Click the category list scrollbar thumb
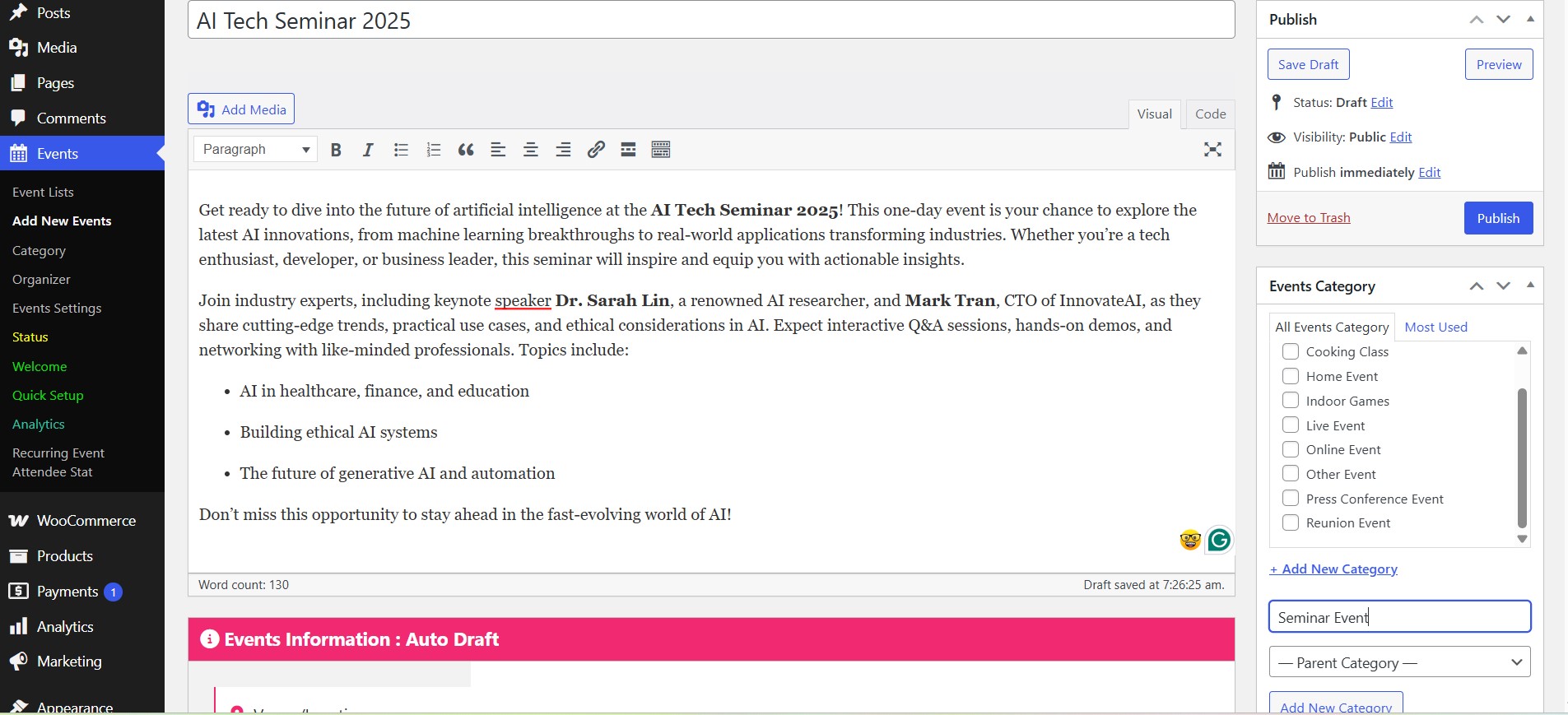This screenshot has height=715, width=1568. click(1522, 458)
